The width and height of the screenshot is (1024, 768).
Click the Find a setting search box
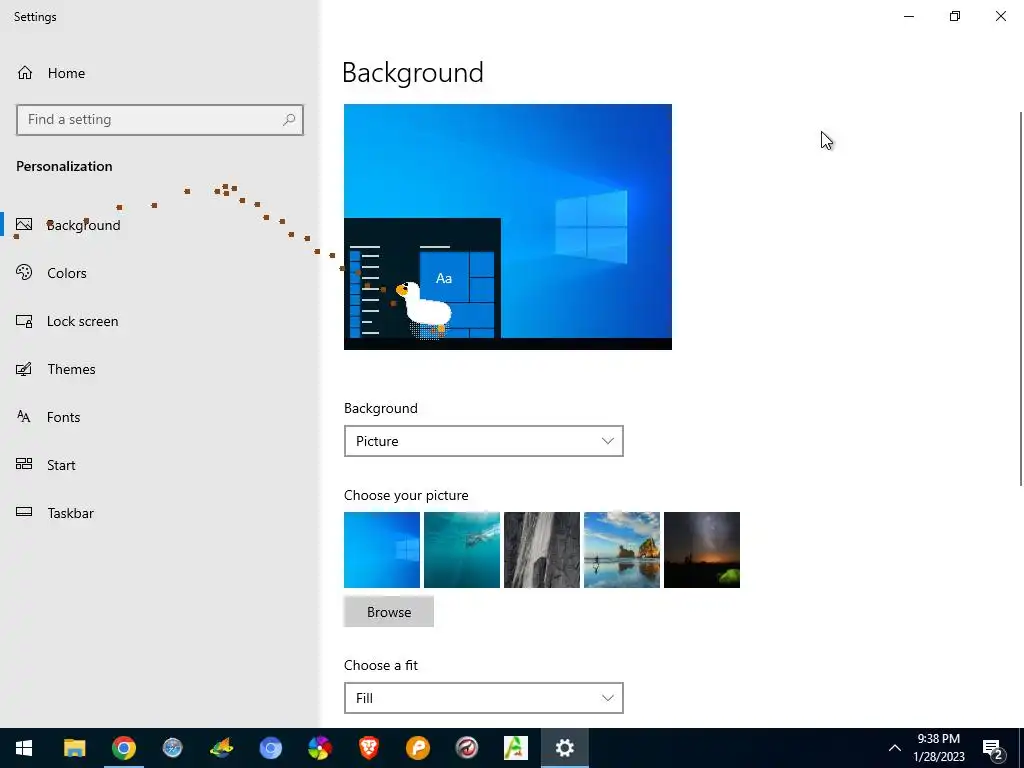(159, 120)
